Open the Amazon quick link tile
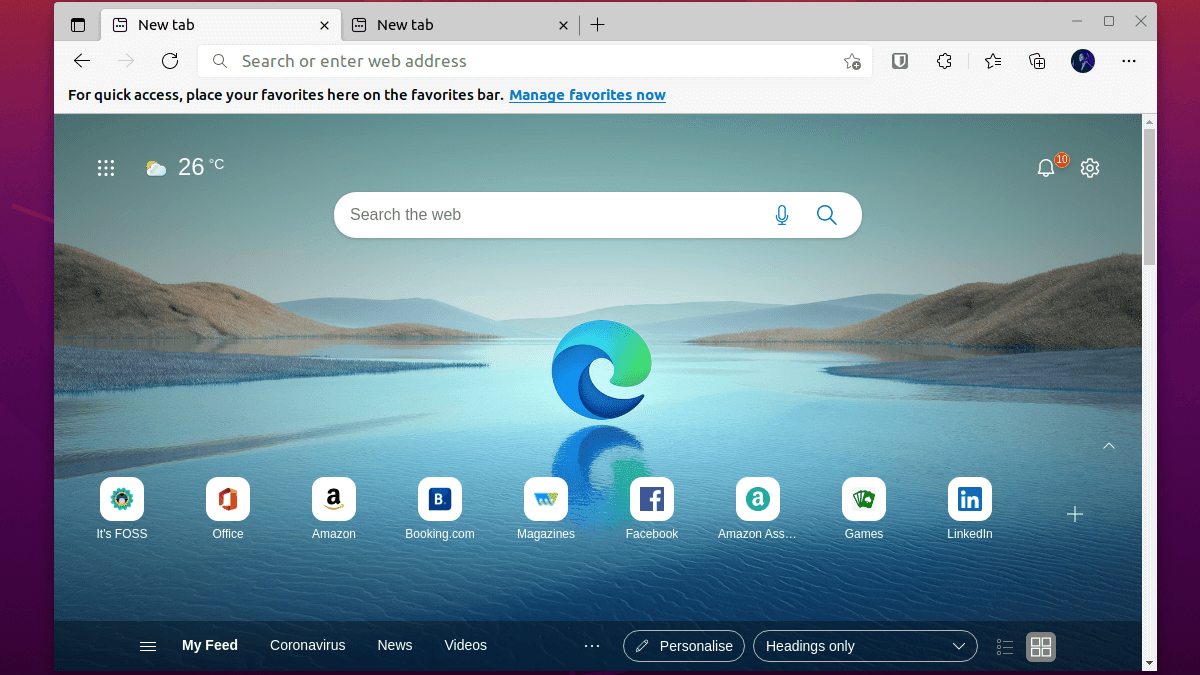 click(334, 509)
